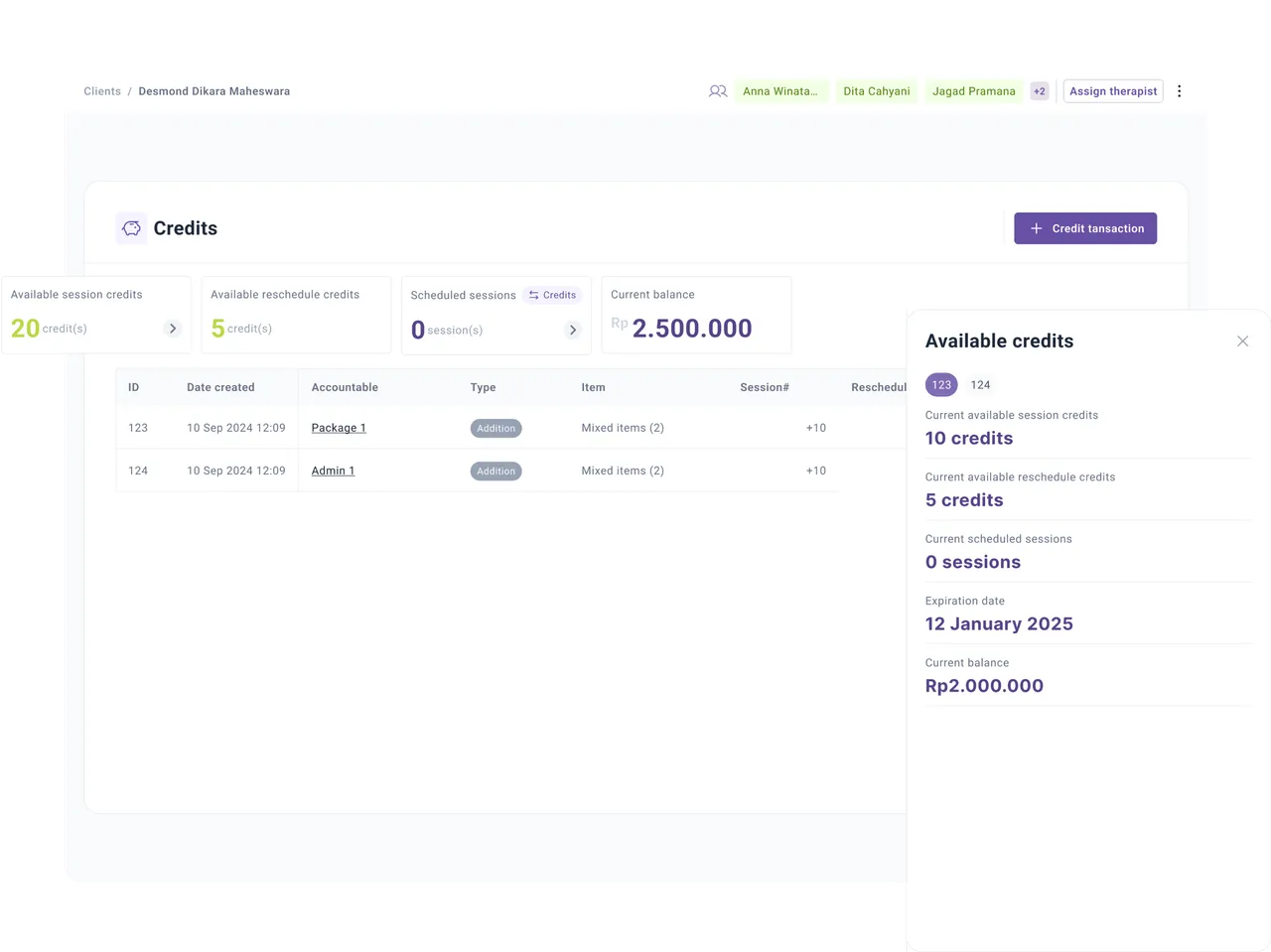This screenshot has width=1271, height=952.
Task: Click the therapists group icon
Action: coord(717,91)
